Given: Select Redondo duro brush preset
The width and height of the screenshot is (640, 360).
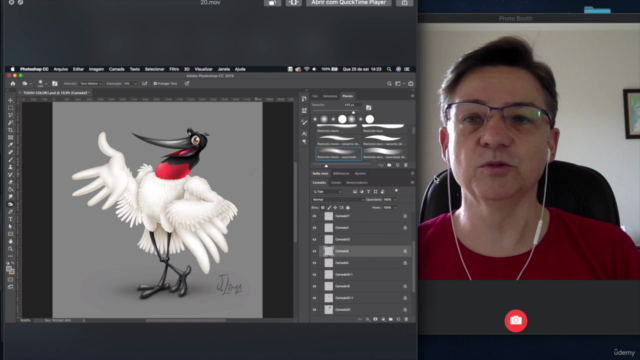Looking at the screenshot, I should coord(383,128).
